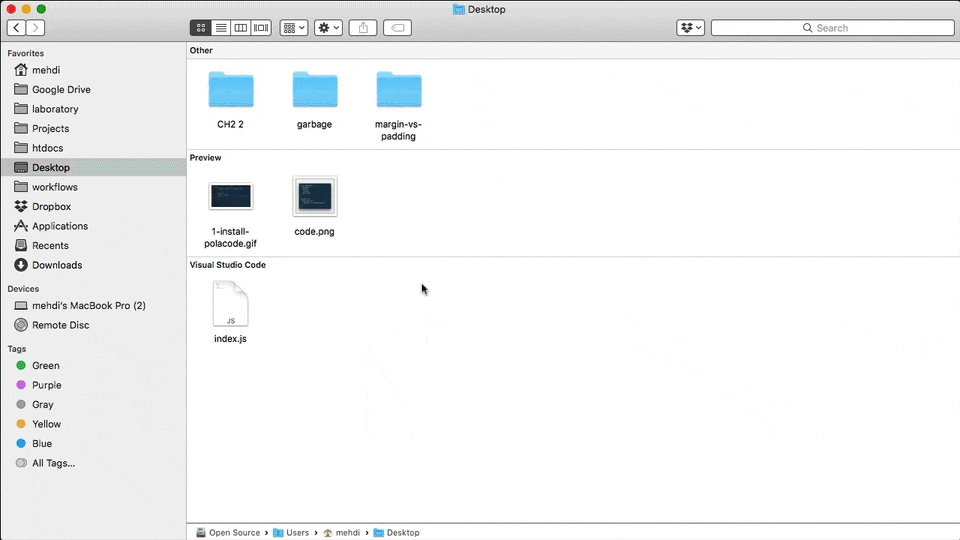Click the Search field
The image size is (960, 540).
click(x=831, y=28)
